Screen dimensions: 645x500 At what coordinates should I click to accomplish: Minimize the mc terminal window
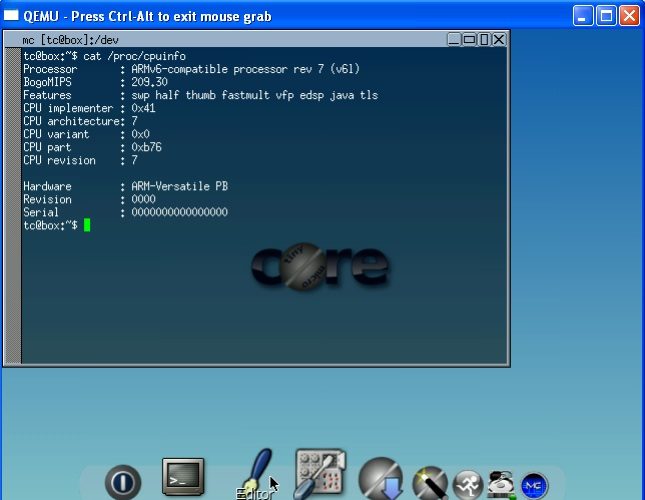click(455, 39)
